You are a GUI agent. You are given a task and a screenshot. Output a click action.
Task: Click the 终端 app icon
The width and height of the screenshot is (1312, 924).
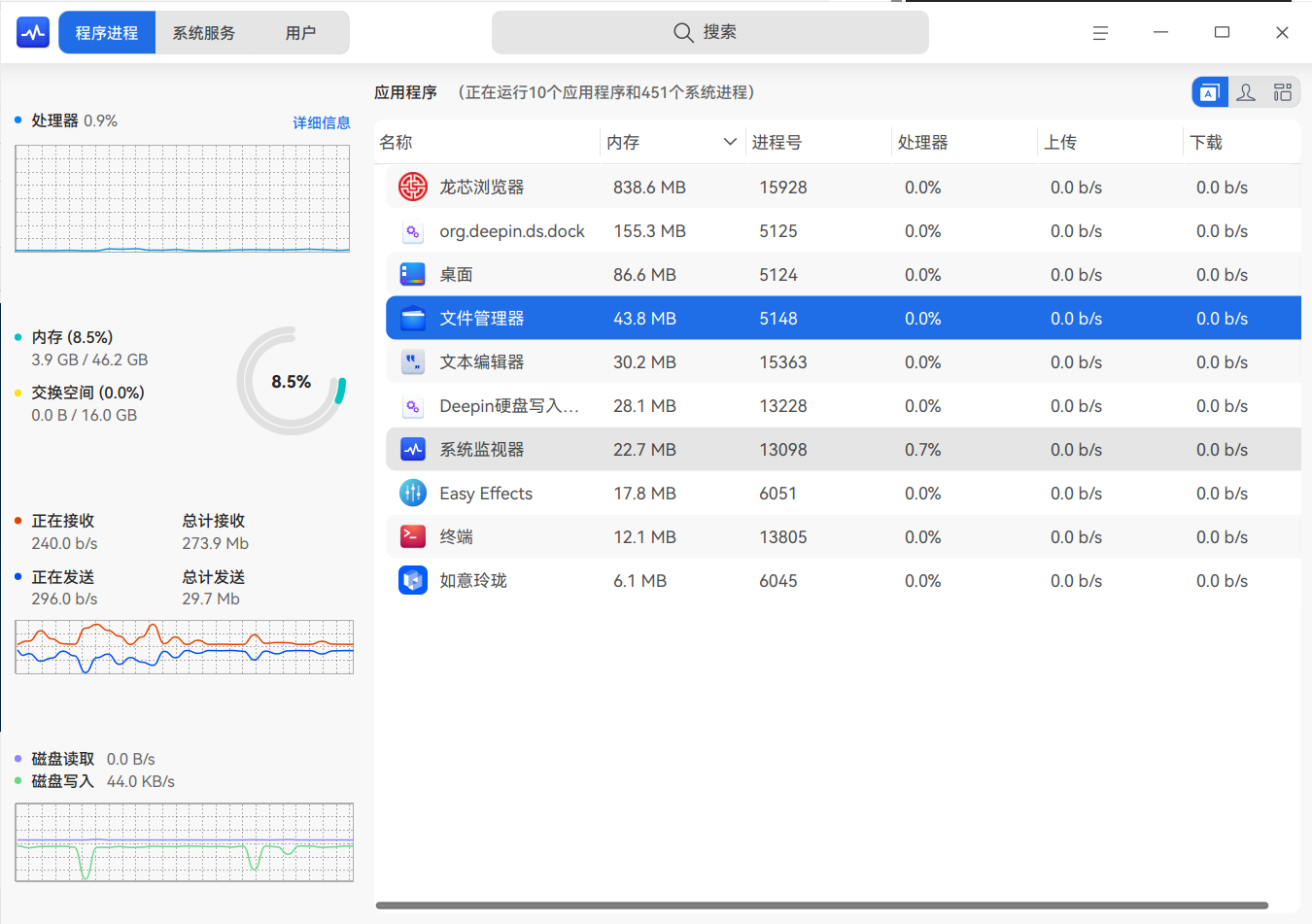[x=413, y=536]
